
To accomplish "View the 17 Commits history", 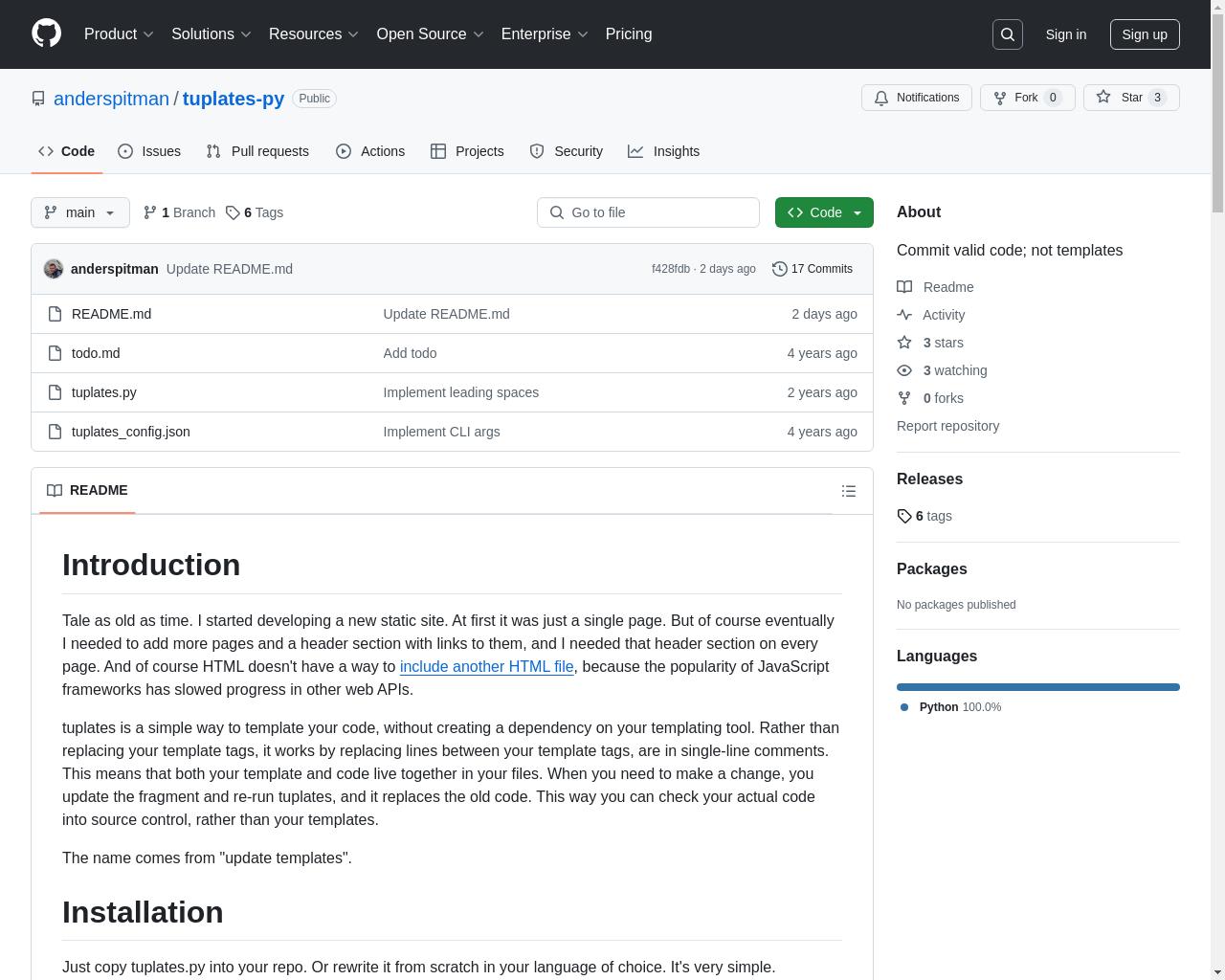I will 813,269.
